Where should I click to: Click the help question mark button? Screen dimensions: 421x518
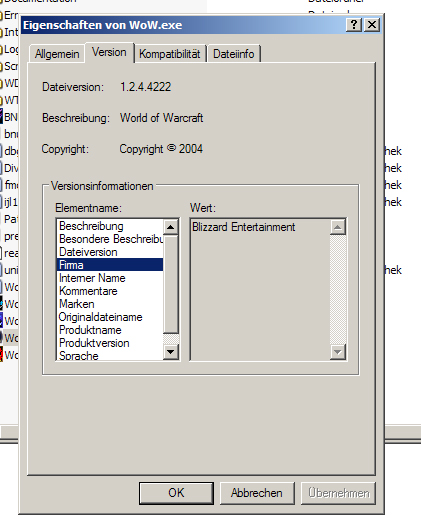pos(354,25)
